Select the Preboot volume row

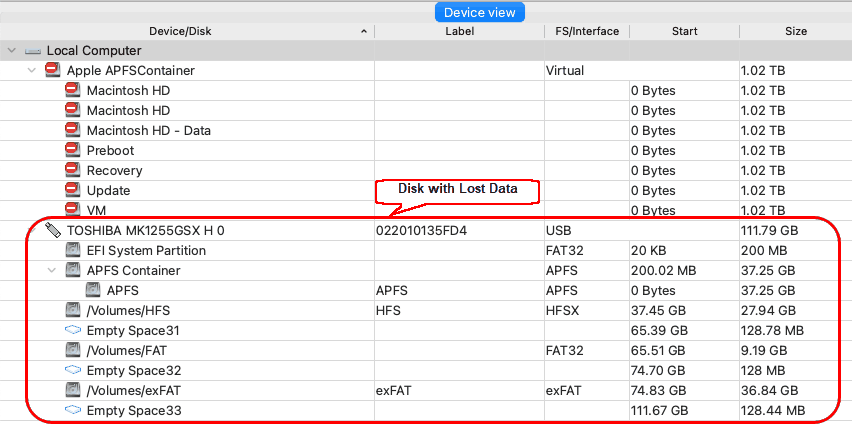(426, 151)
